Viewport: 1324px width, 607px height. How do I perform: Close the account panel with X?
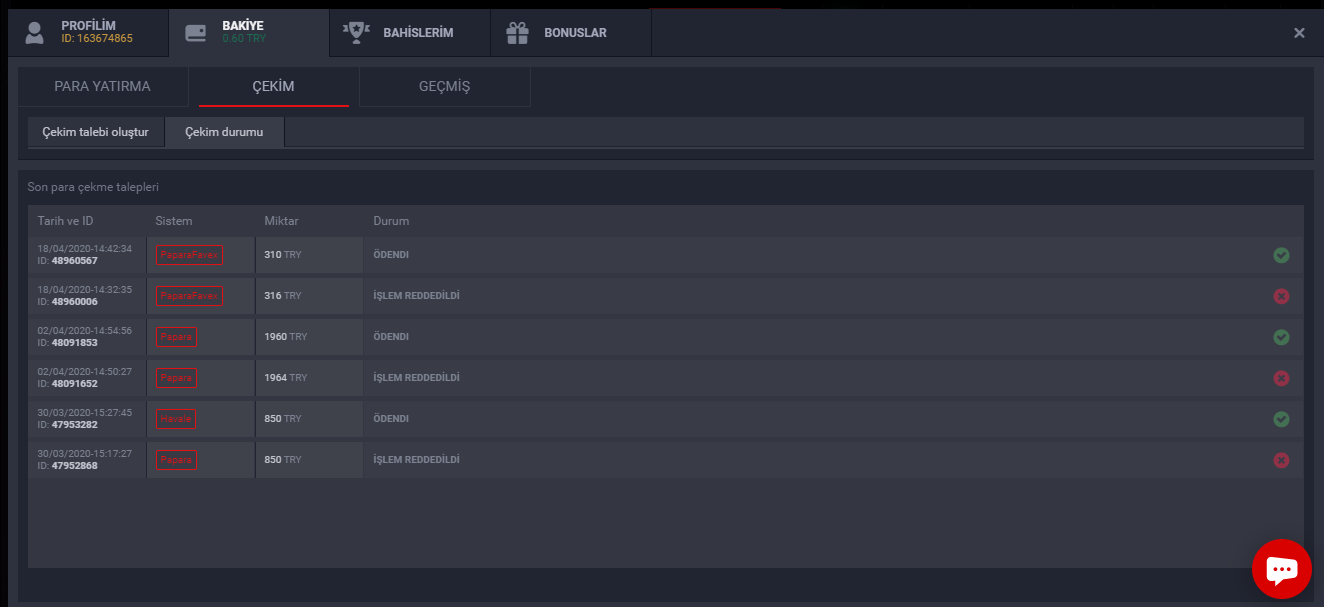pos(1299,33)
